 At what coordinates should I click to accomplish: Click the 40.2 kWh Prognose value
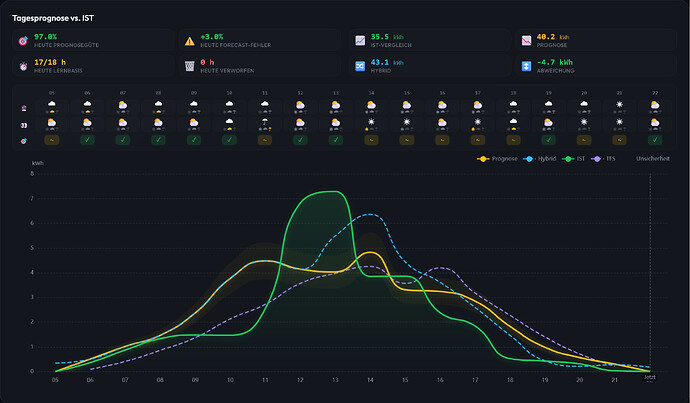click(x=553, y=37)
